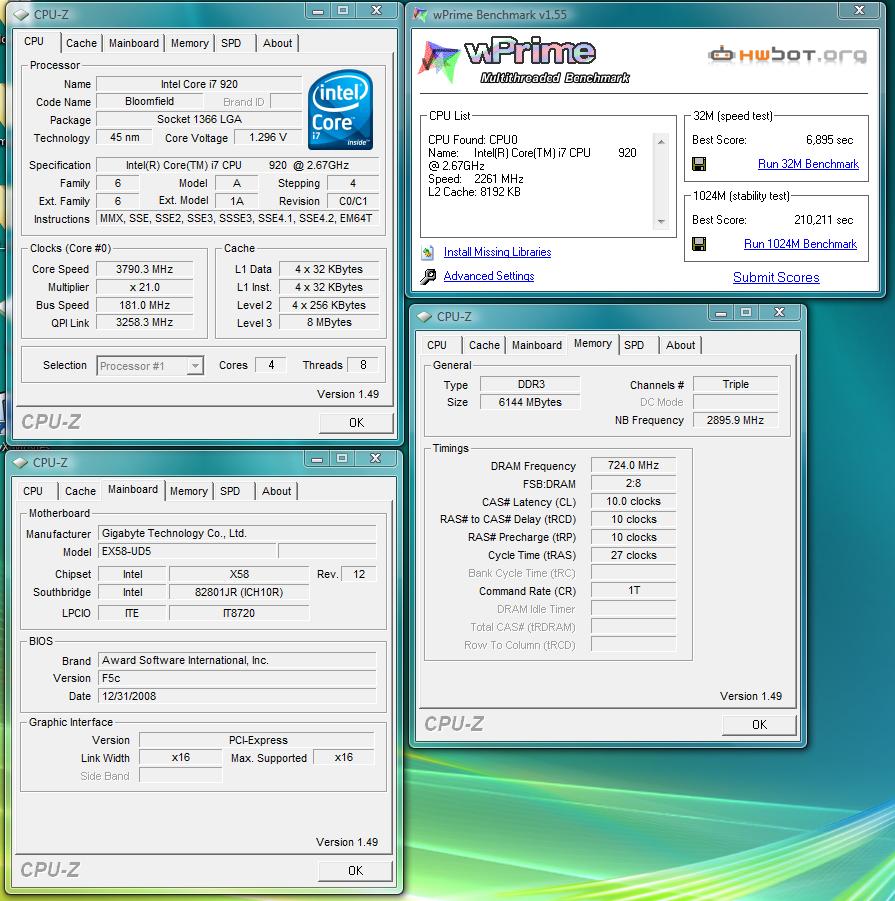Image resolution: width=895 pixels, height=901 pixels.
Task: Open SPD tab in top CPU-Z window
Action: point(231,43)
